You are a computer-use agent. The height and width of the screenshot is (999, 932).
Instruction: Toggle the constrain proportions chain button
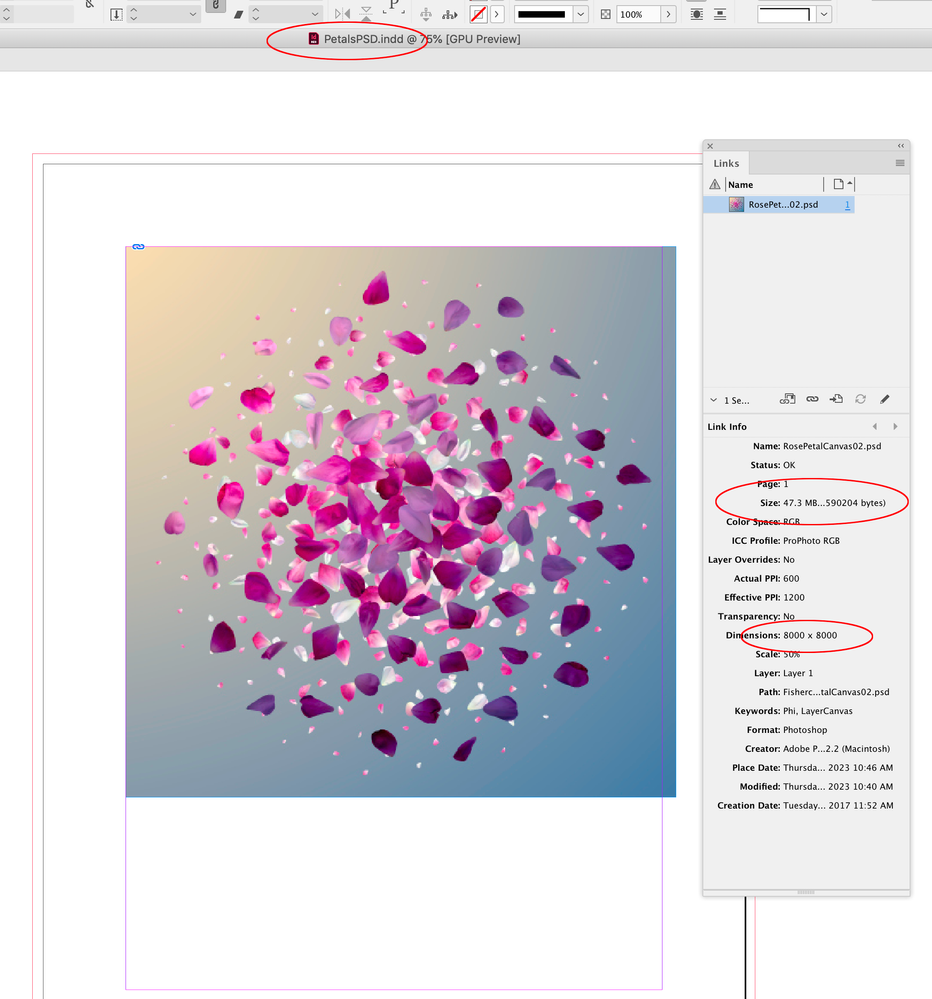tap(216, 6)
